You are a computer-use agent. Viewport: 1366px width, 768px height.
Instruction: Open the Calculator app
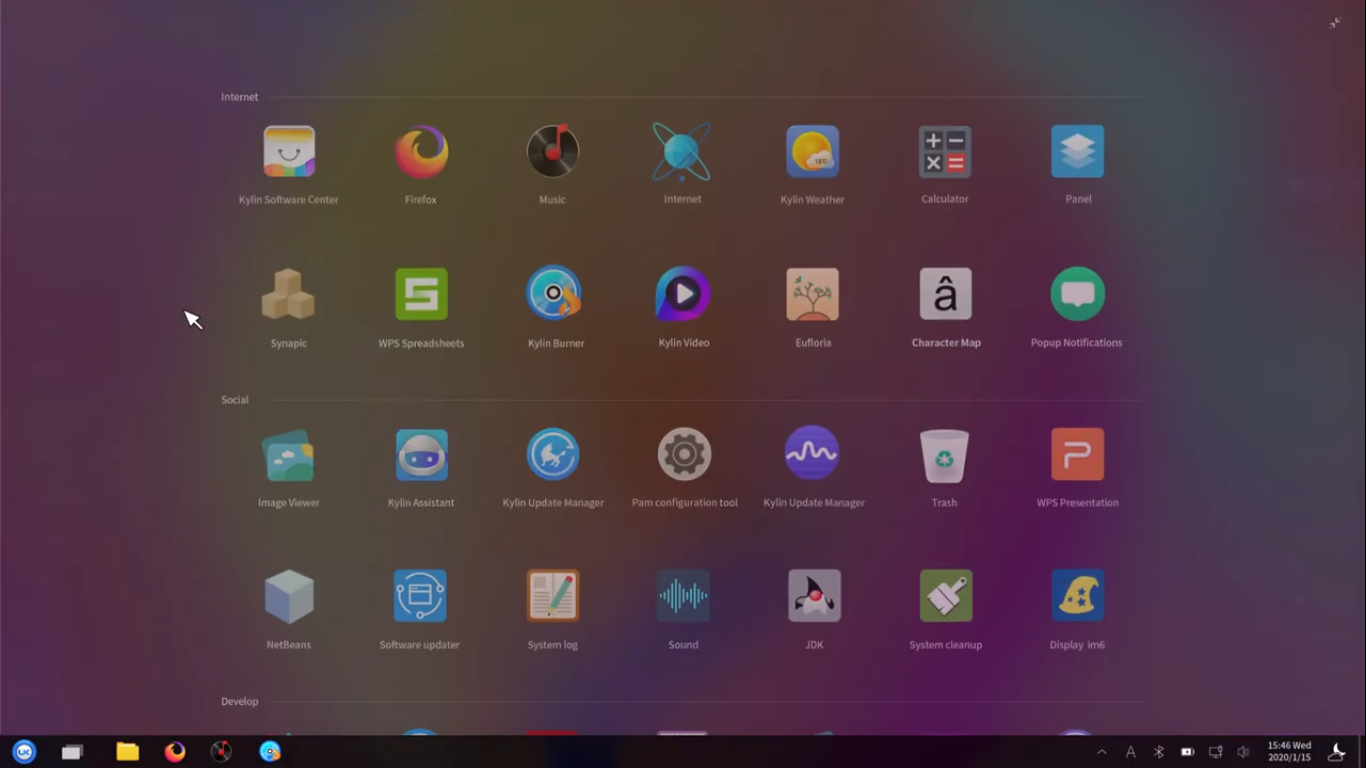pos(944,151)
